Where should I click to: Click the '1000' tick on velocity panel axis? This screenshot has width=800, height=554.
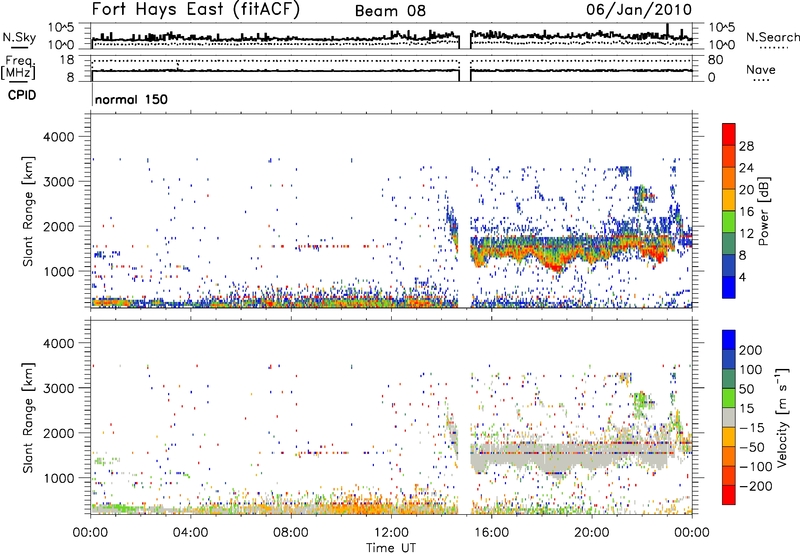(x=58, y=478)
